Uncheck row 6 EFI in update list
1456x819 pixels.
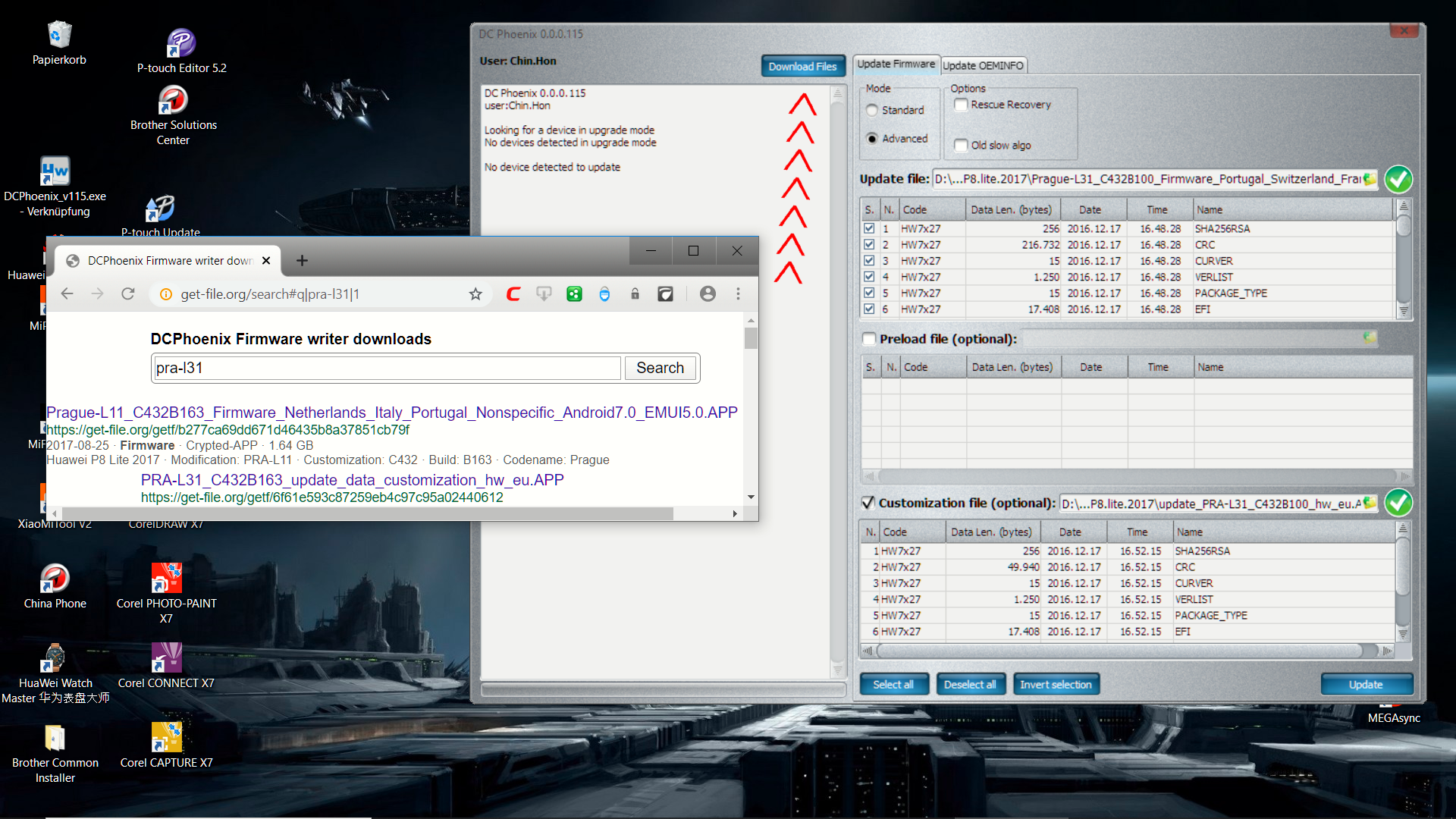tap(869, 309)
